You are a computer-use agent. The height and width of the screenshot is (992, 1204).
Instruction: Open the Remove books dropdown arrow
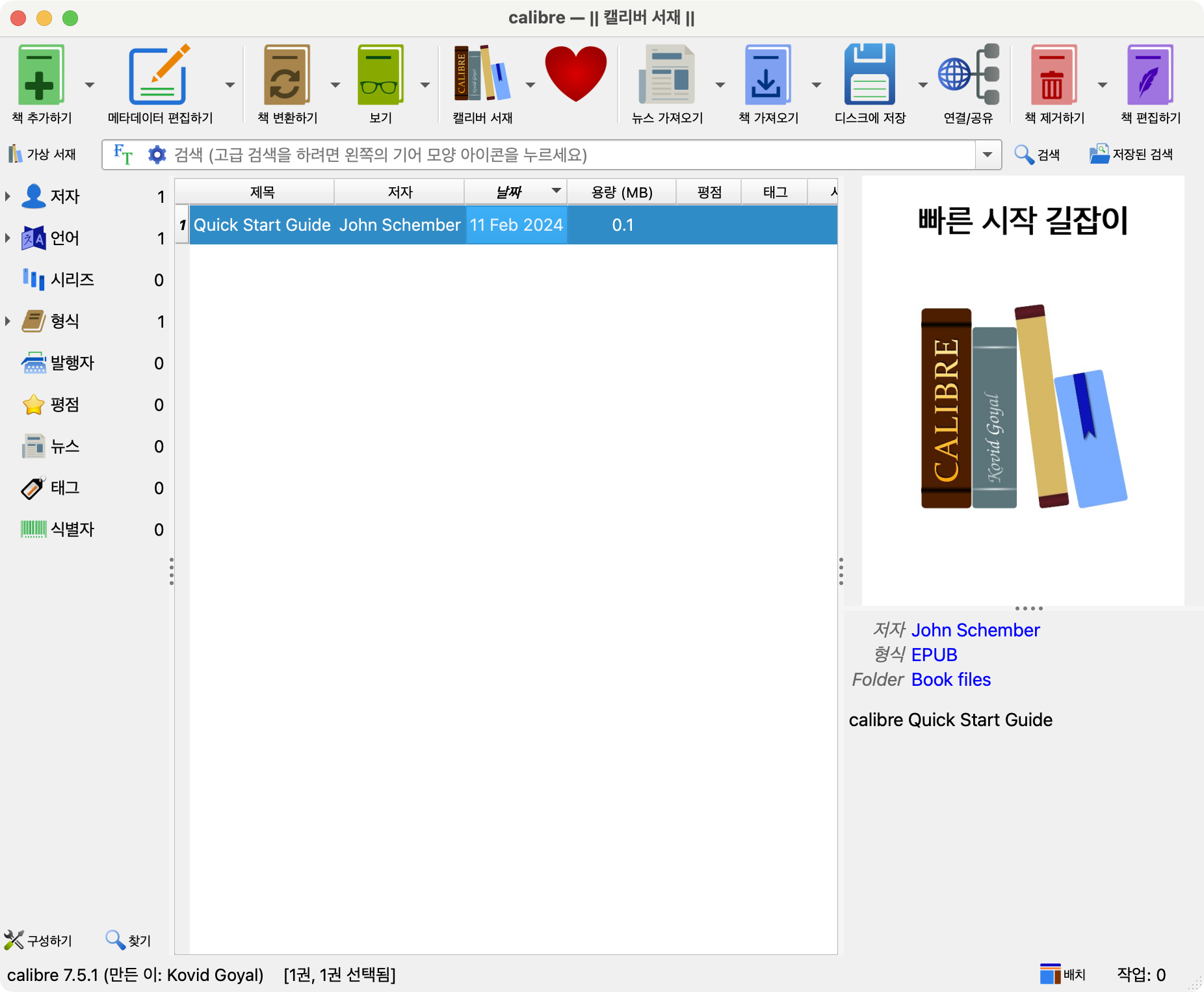[x=1103, y=85]
